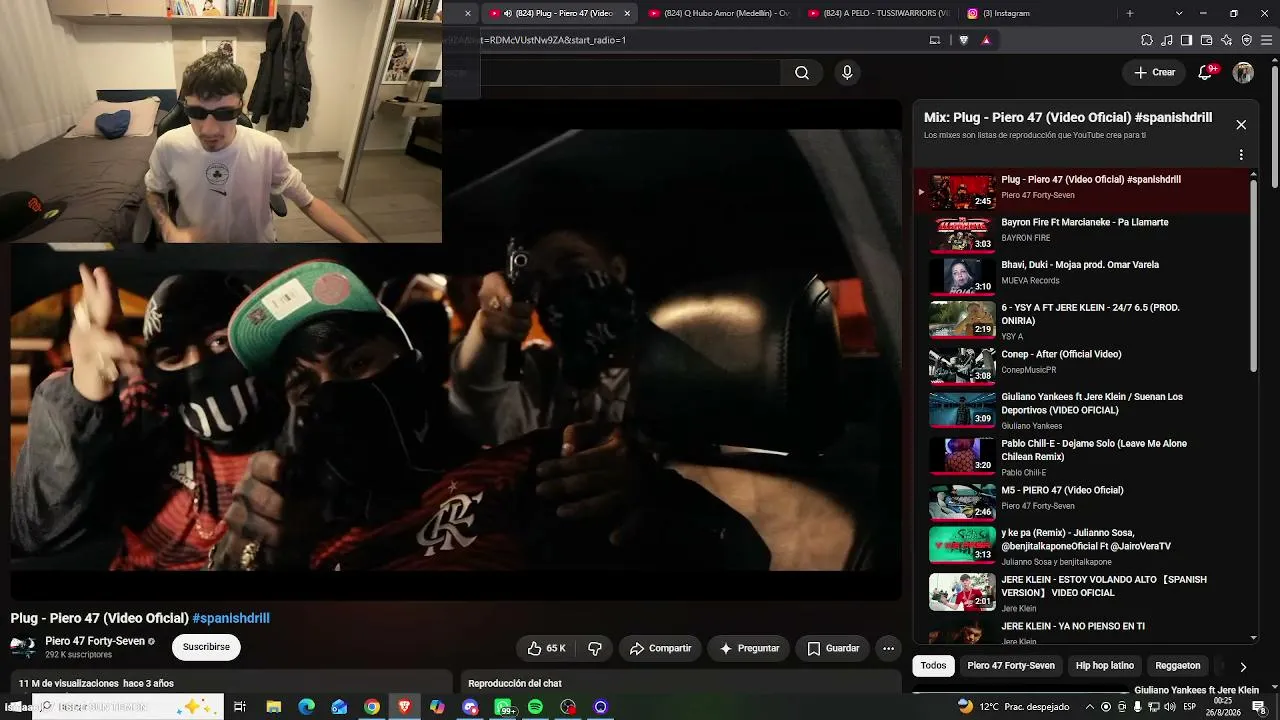The height and width of the screenshot is (720, 1280).
Task: Switch to A PELO - TUSSIWARRIORS tab
Action: coord(878,13)
